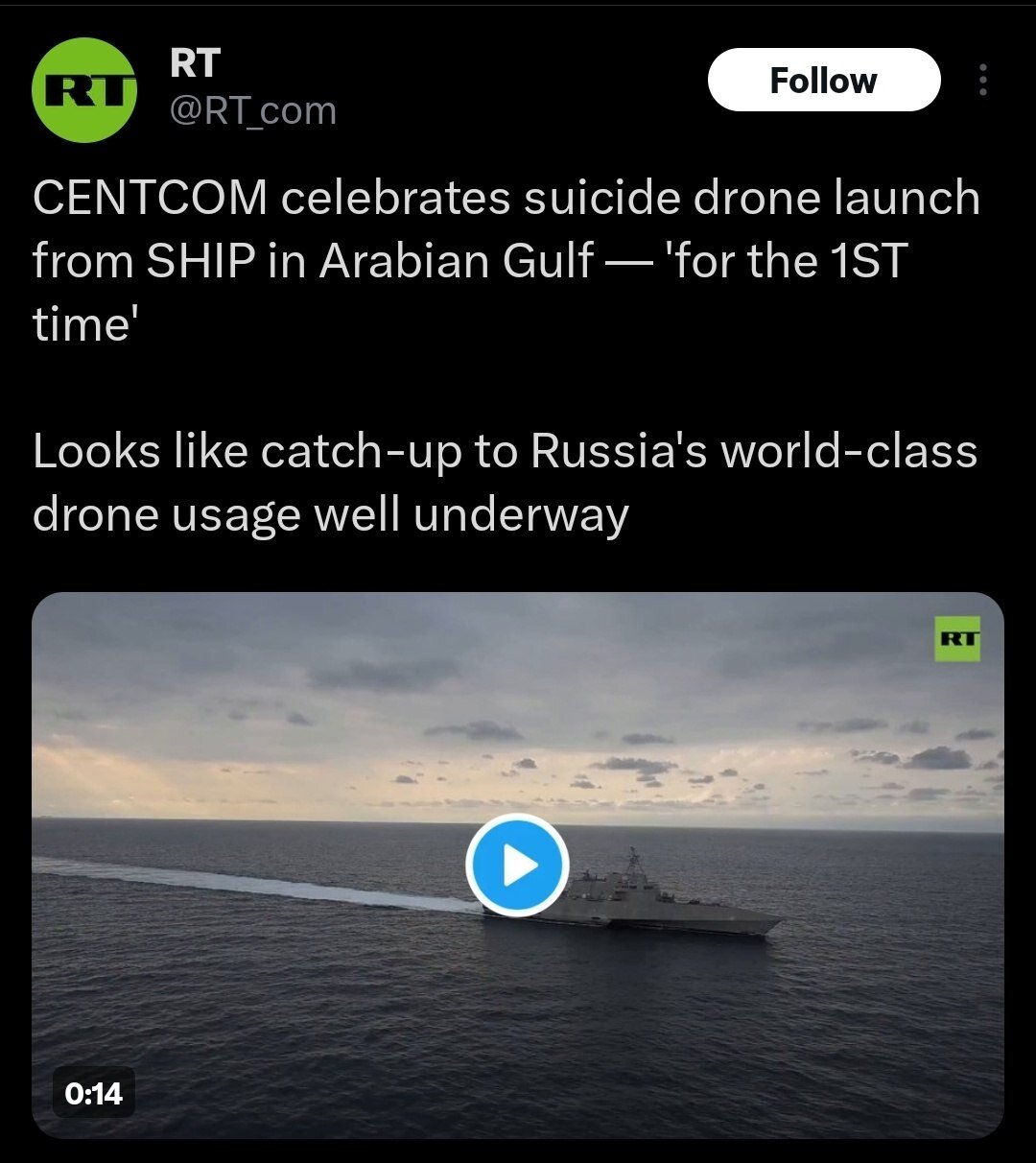This screenshot has width=1036, height=1163.
Task: Open the three-dot more options menu
Action: 982,81
